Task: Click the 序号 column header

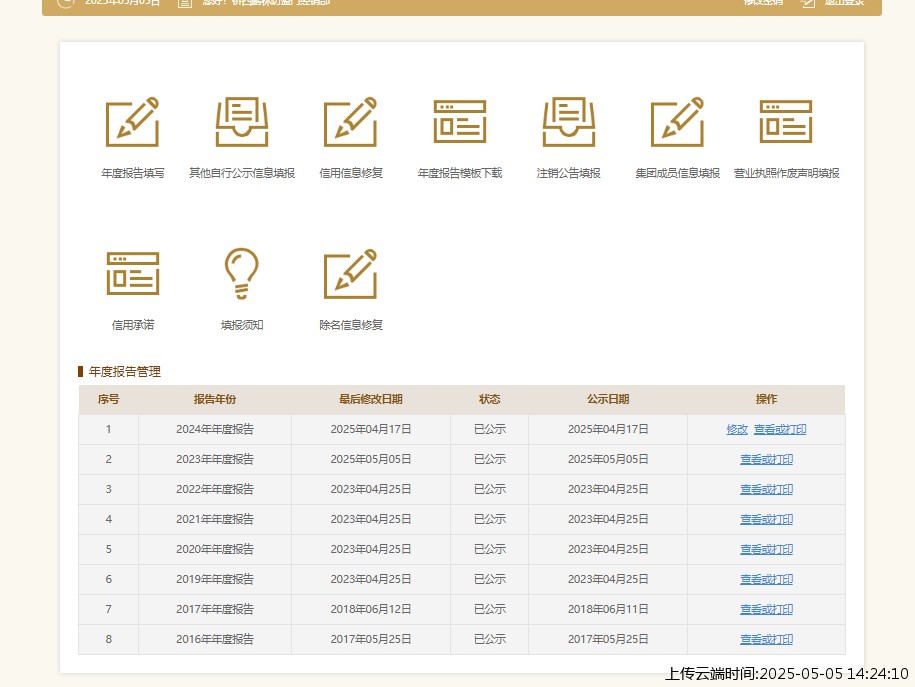Action: [109, 399]
